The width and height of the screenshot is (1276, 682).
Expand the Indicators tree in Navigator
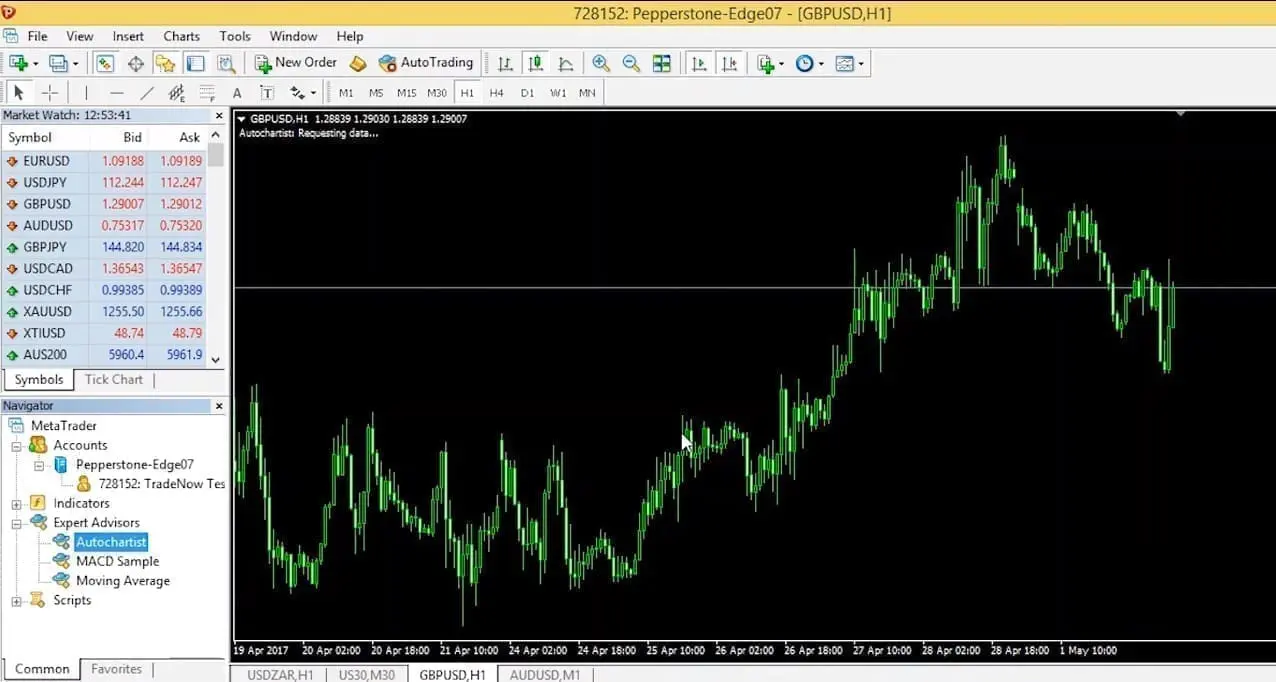click(14, 503)
